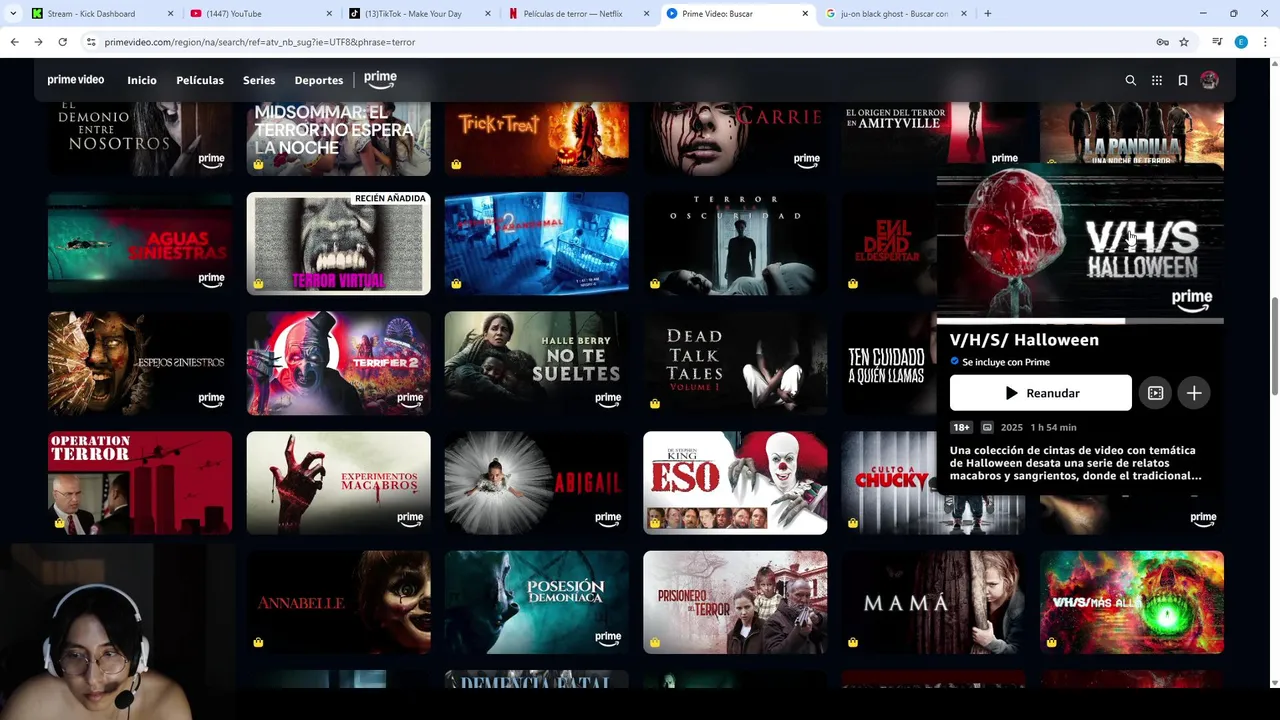This screenshot has height=720, width=1280.
Task: Open the Operation Terror thumbnail
Action: (140, 483)
